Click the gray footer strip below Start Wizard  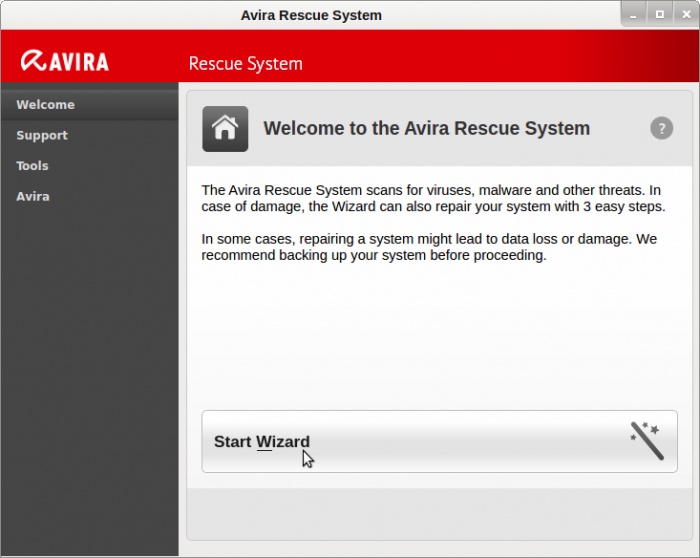[x=439, y=513]
